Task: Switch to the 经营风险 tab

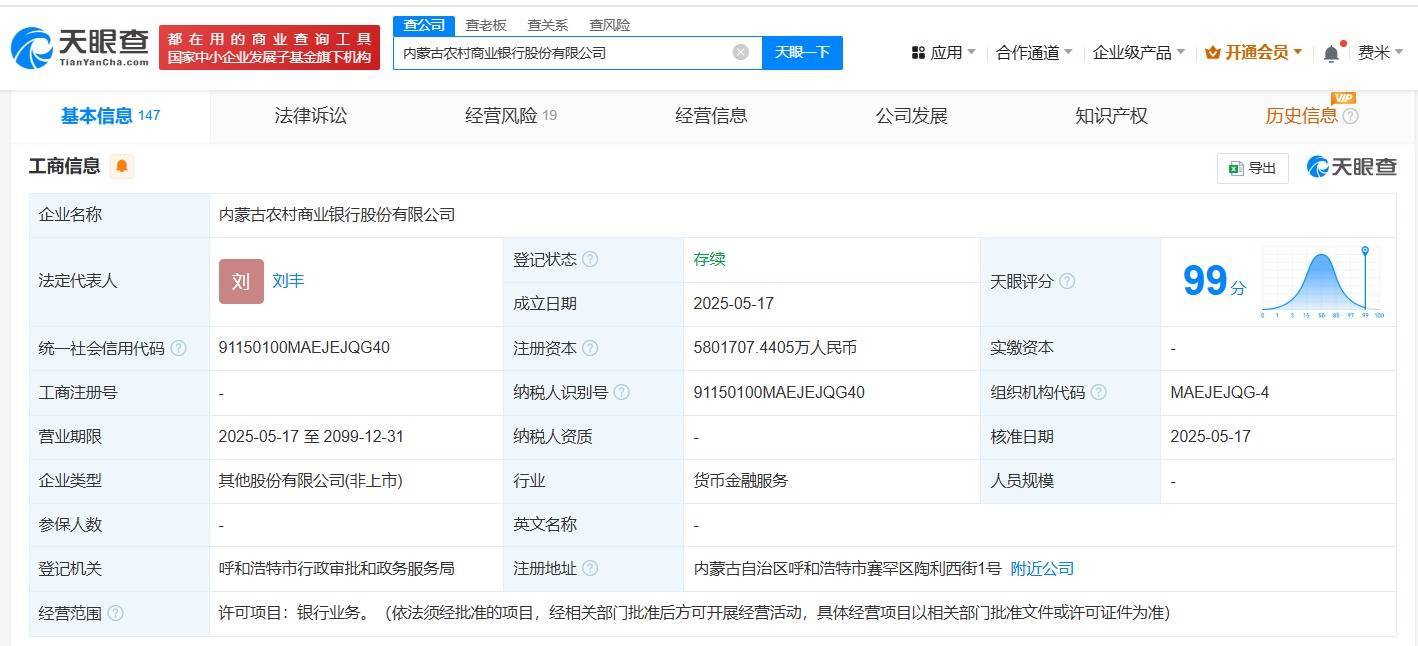Action: 511,116
